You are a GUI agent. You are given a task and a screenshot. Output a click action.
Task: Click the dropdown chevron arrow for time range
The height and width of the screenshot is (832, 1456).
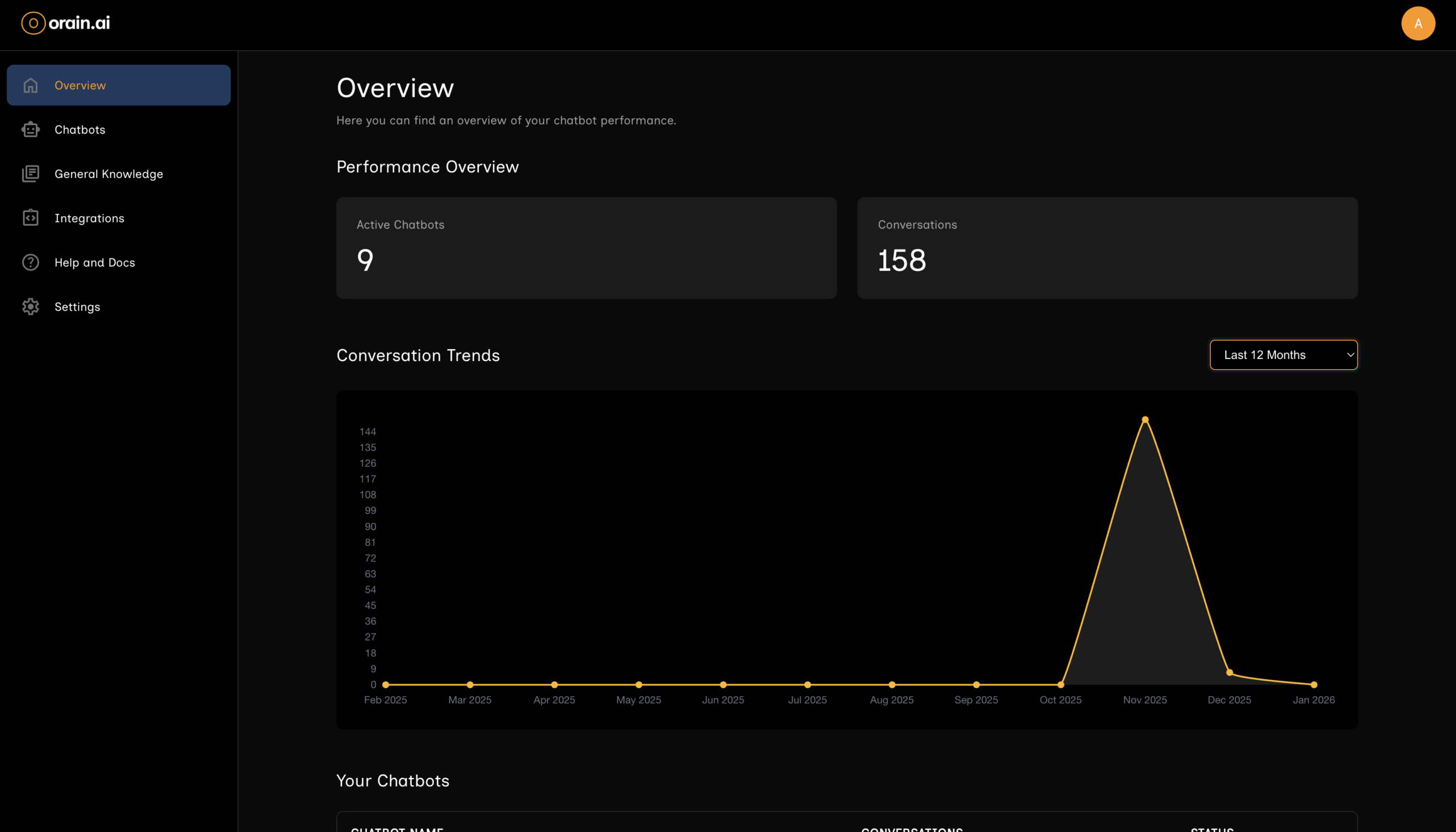pos(1350,355)
